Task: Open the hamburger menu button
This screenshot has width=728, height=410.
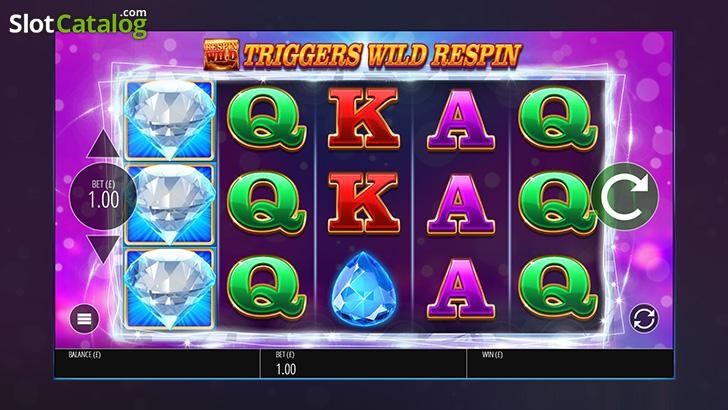Action: [x=84, y=319]
